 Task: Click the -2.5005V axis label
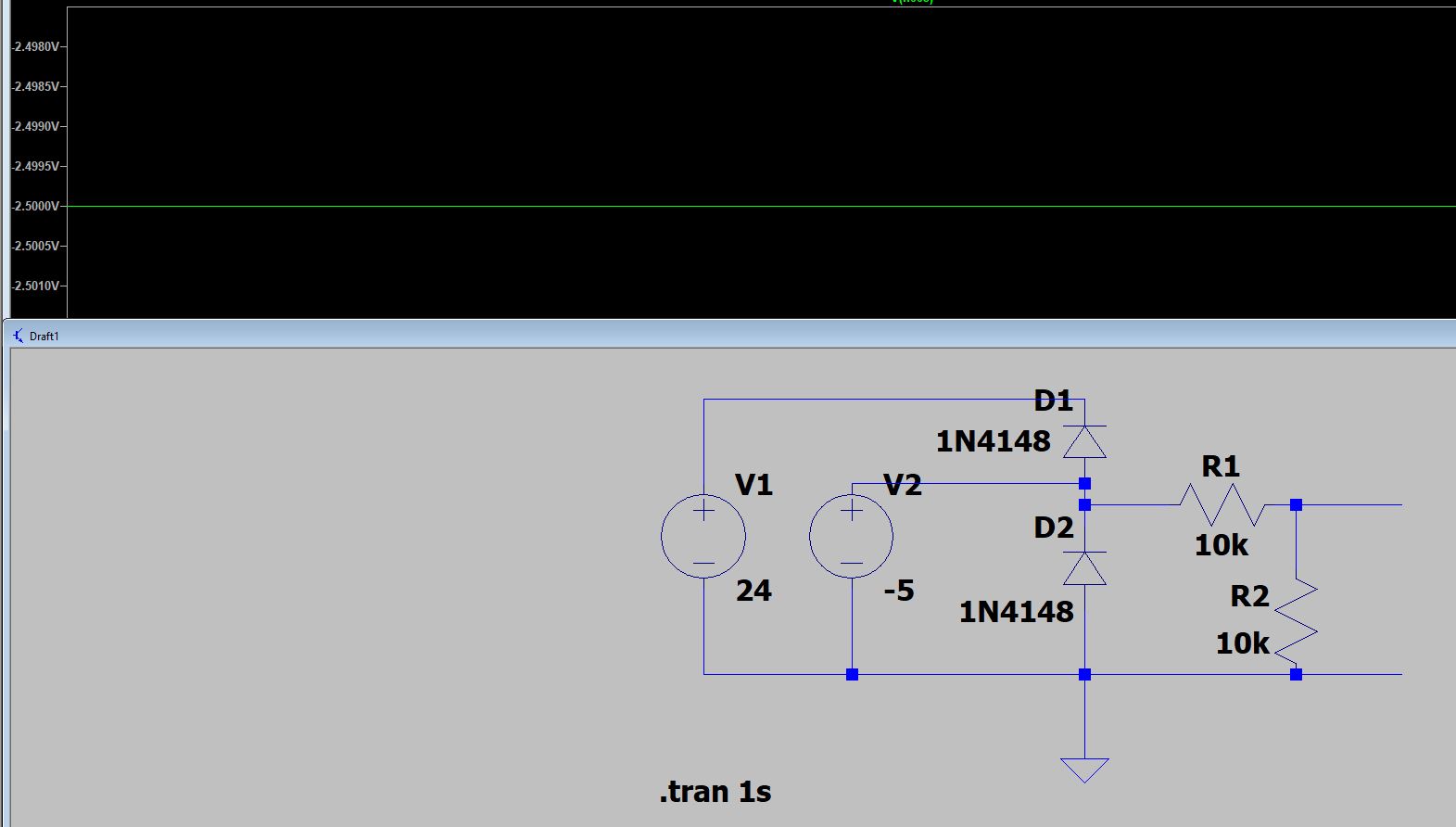[x=36, y=246]
